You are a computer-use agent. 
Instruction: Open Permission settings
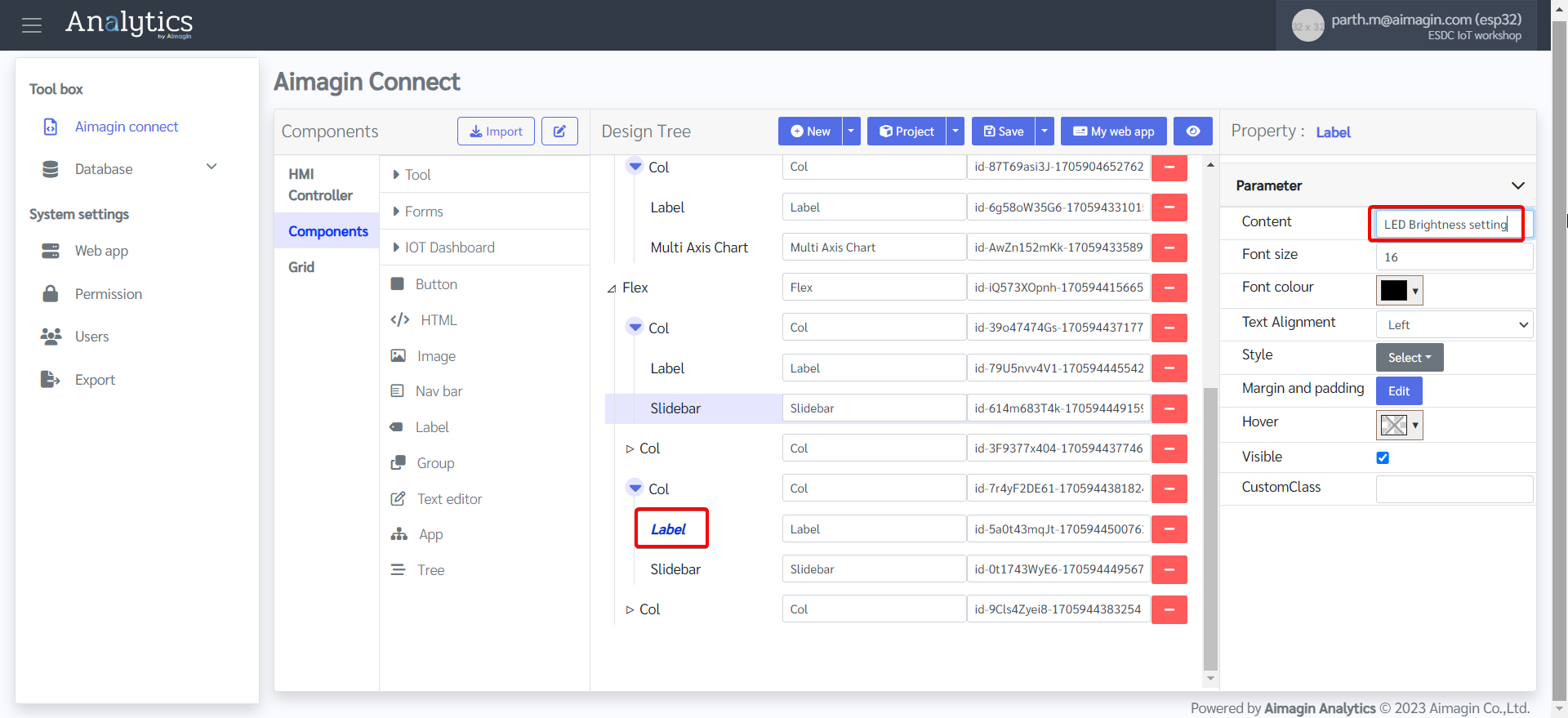[109, 294]
